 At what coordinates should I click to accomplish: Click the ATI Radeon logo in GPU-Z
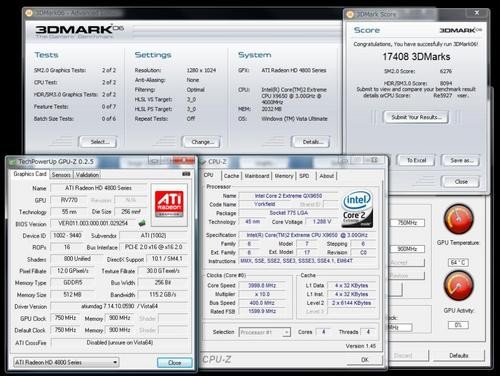click(169, 204)
